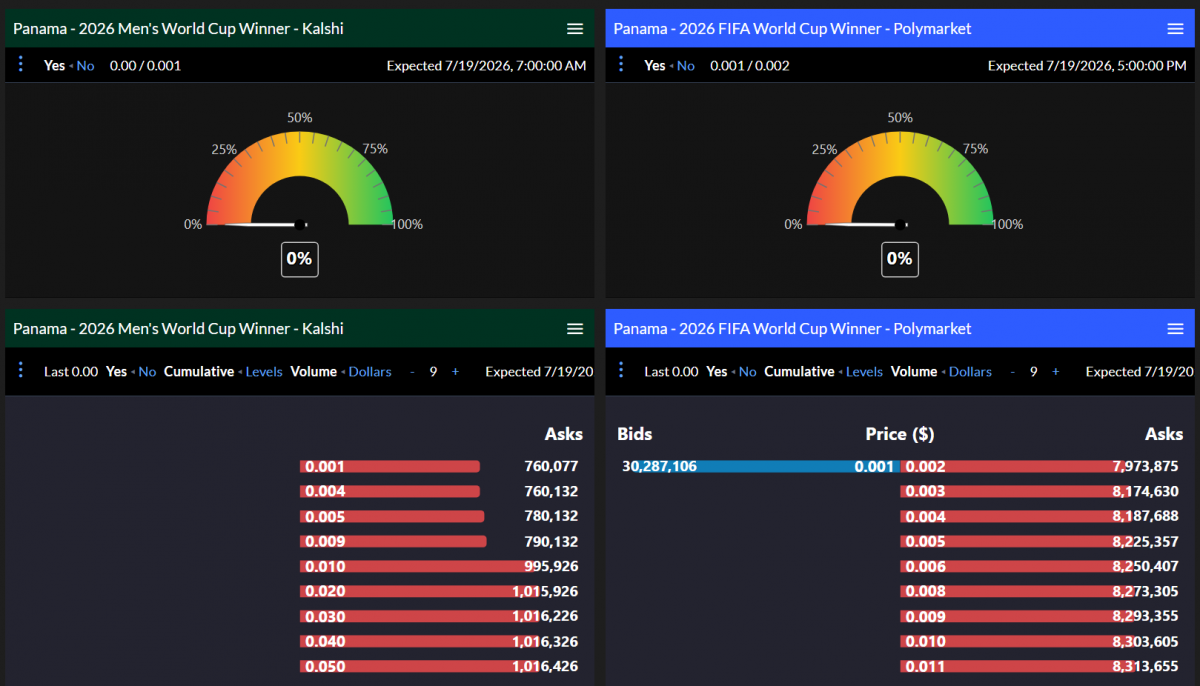Click the 0% value box under Polymarket gauge
The image size is (1200, 686).
click(900, 259)
